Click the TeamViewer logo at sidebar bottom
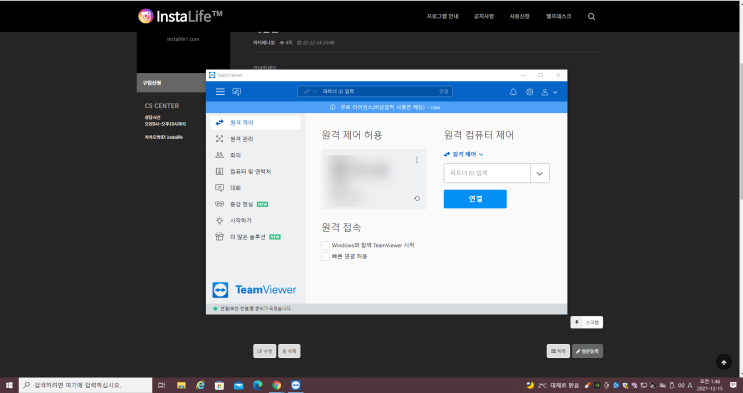This screenshot has height=393, width=743. 254,290
